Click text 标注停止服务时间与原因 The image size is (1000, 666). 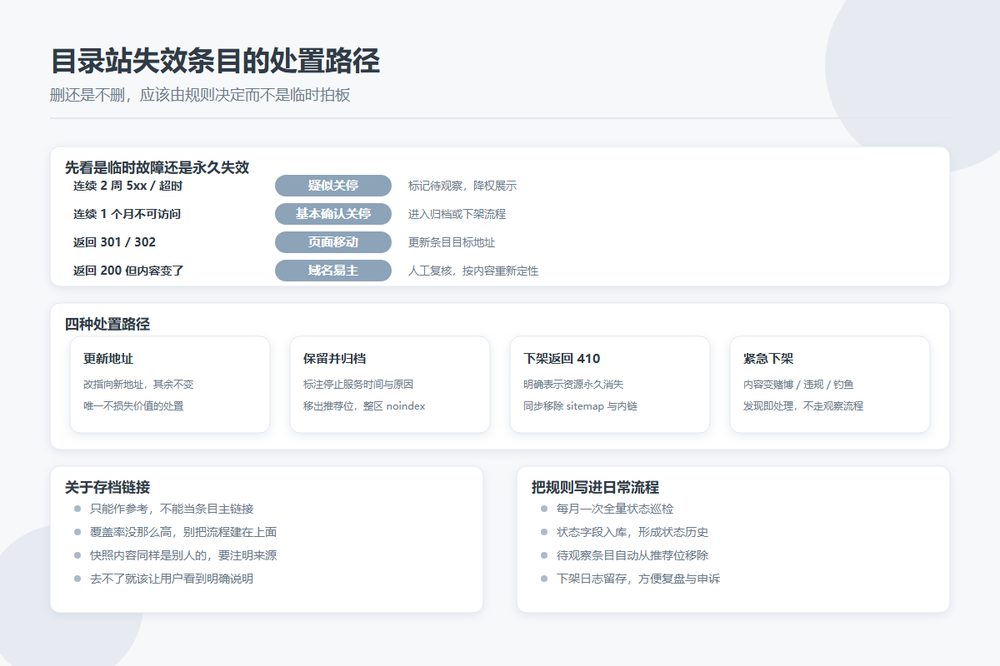pos(358,384)
